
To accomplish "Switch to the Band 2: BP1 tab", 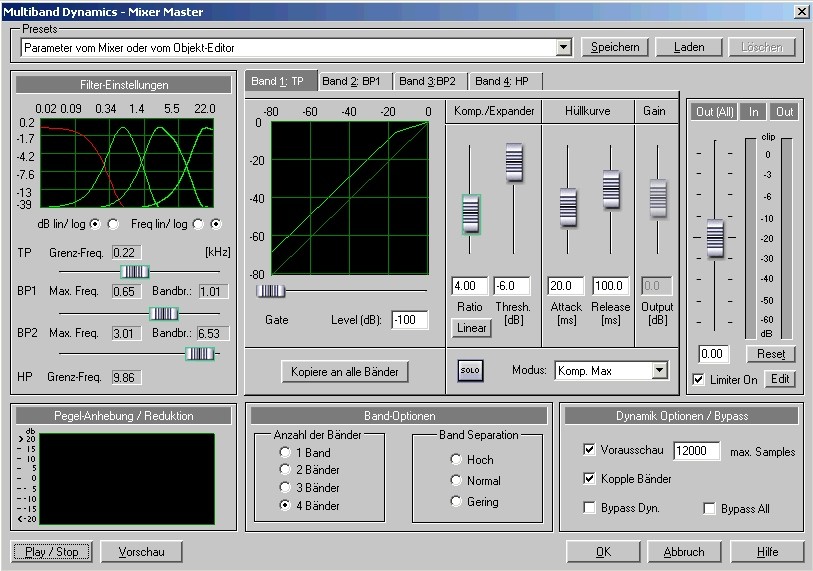I will (355, 81).
